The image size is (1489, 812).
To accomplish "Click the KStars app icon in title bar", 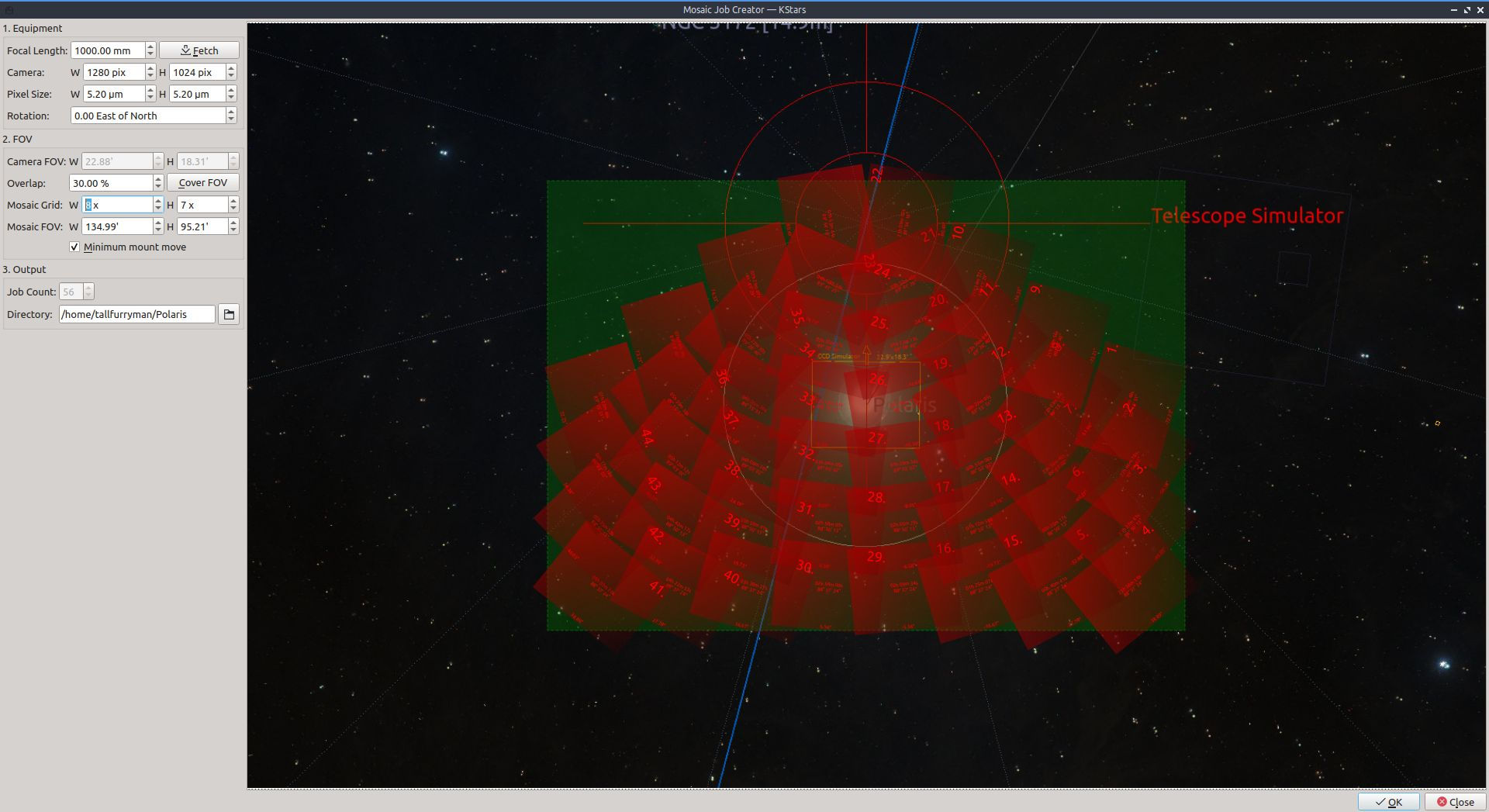I will point(9,10).
